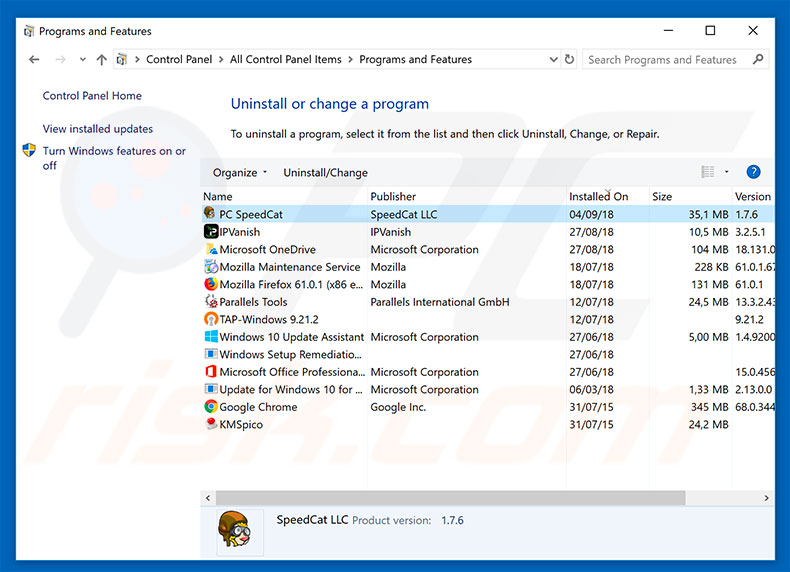Click Programs and Features breadcrumb
790x572 pixels.
415,59
